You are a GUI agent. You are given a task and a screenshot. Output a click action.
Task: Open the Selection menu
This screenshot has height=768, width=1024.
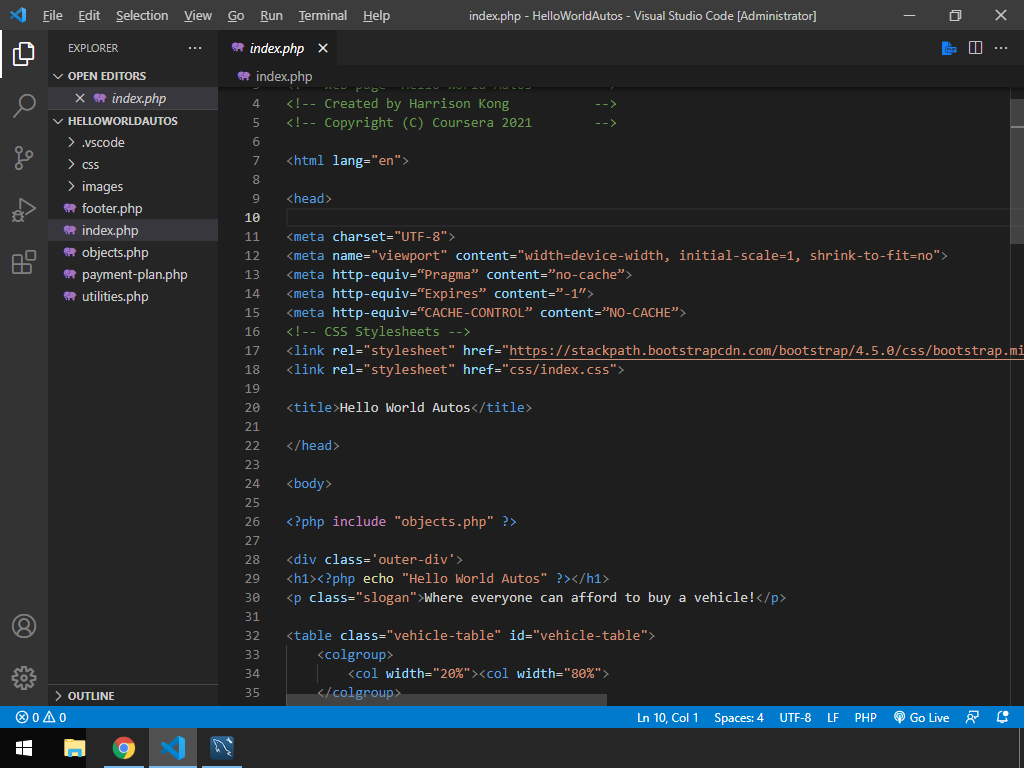click(x=142, y=15)
